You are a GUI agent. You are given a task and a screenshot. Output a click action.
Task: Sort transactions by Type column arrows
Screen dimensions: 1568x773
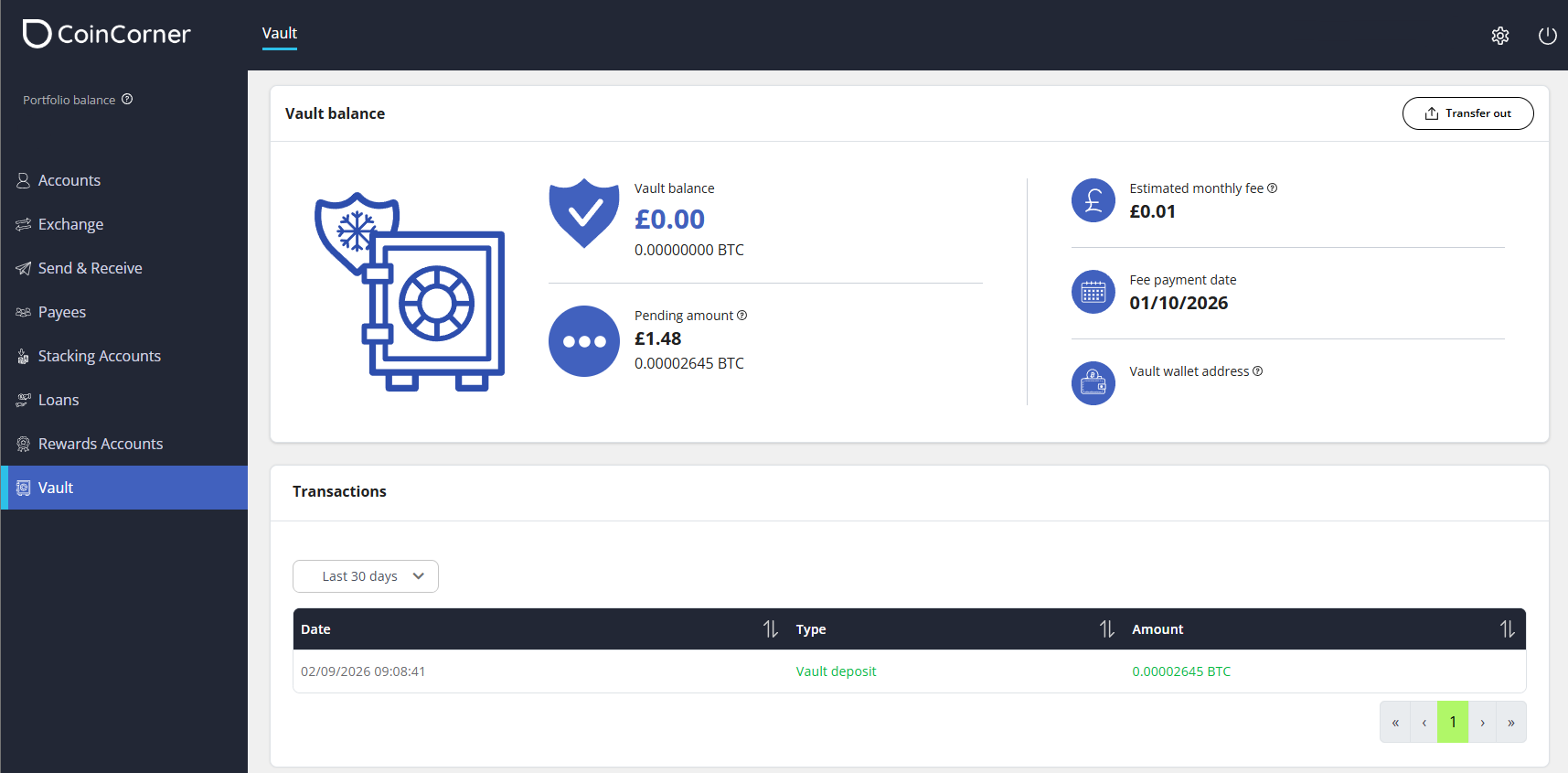(1106, 628)
